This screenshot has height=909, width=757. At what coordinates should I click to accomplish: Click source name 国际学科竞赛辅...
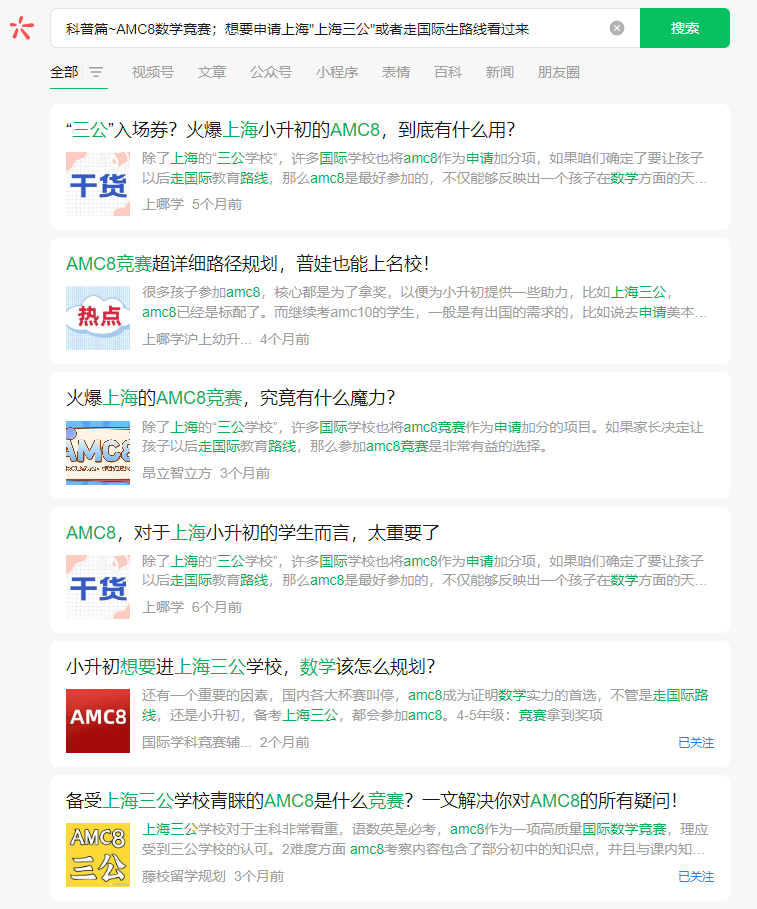click(196, 742)
